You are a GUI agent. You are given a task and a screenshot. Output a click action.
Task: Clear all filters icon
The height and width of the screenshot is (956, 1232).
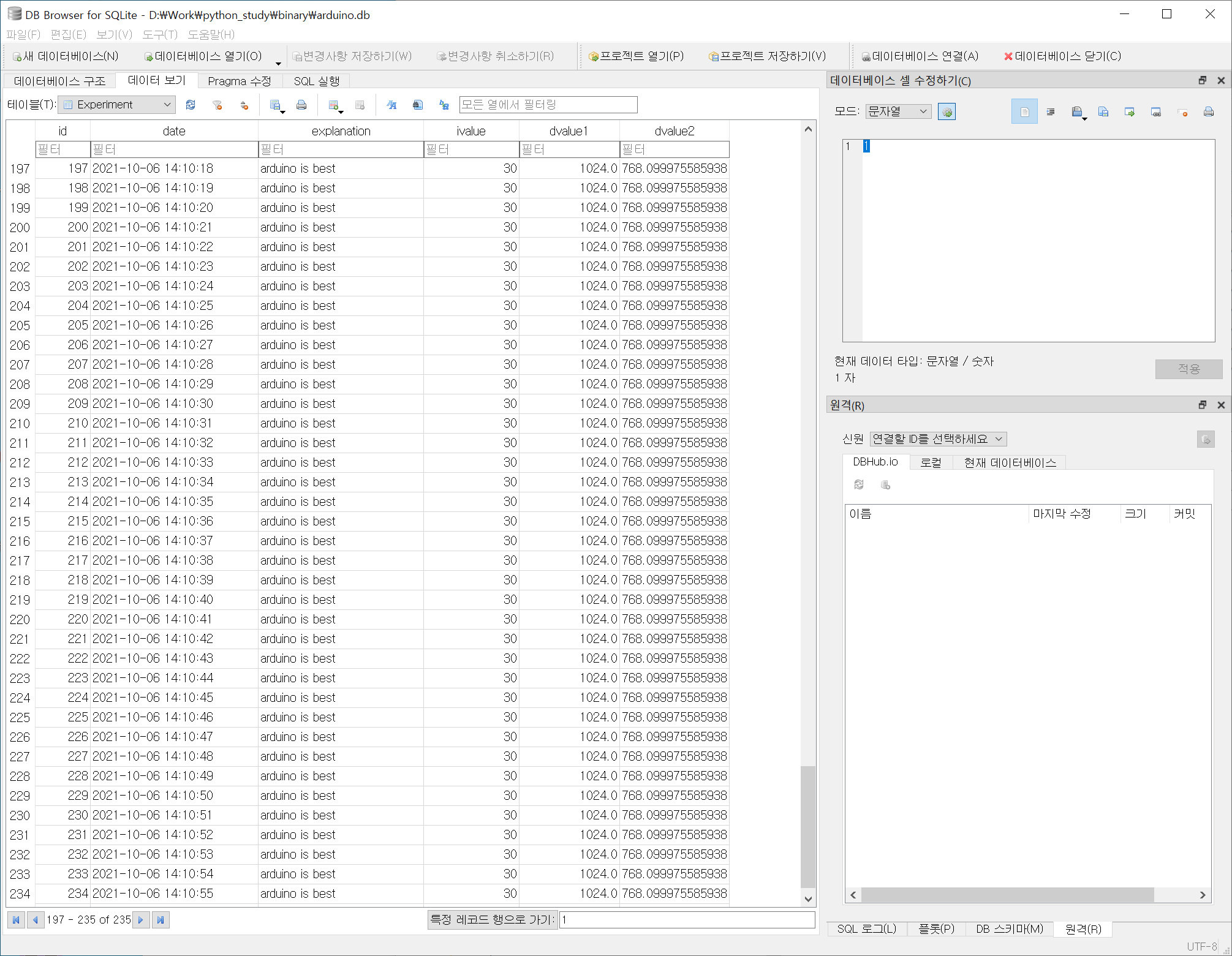point(217,105)
